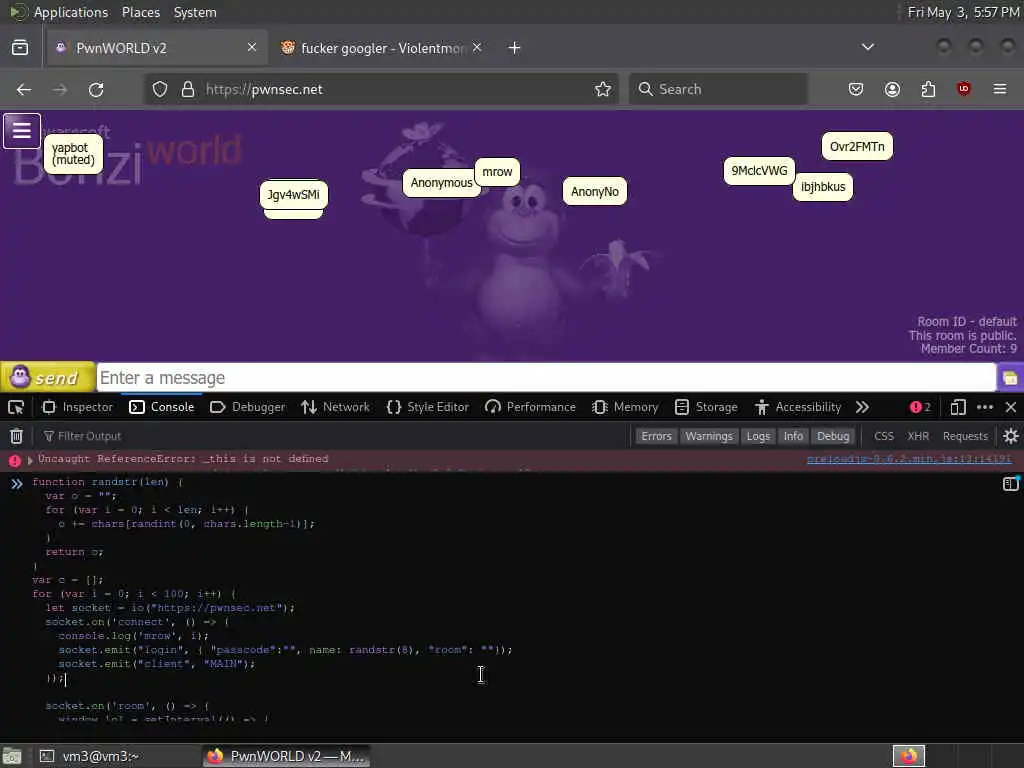Image resolution: width=1024 pixels, height=768 pixels.
Task: Switch to the Debugger tab
Action: [x=248, y=408]
